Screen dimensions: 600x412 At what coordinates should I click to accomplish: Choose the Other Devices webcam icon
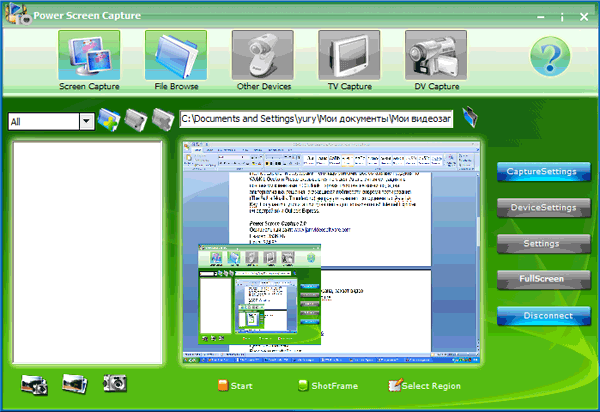(262, 55)
